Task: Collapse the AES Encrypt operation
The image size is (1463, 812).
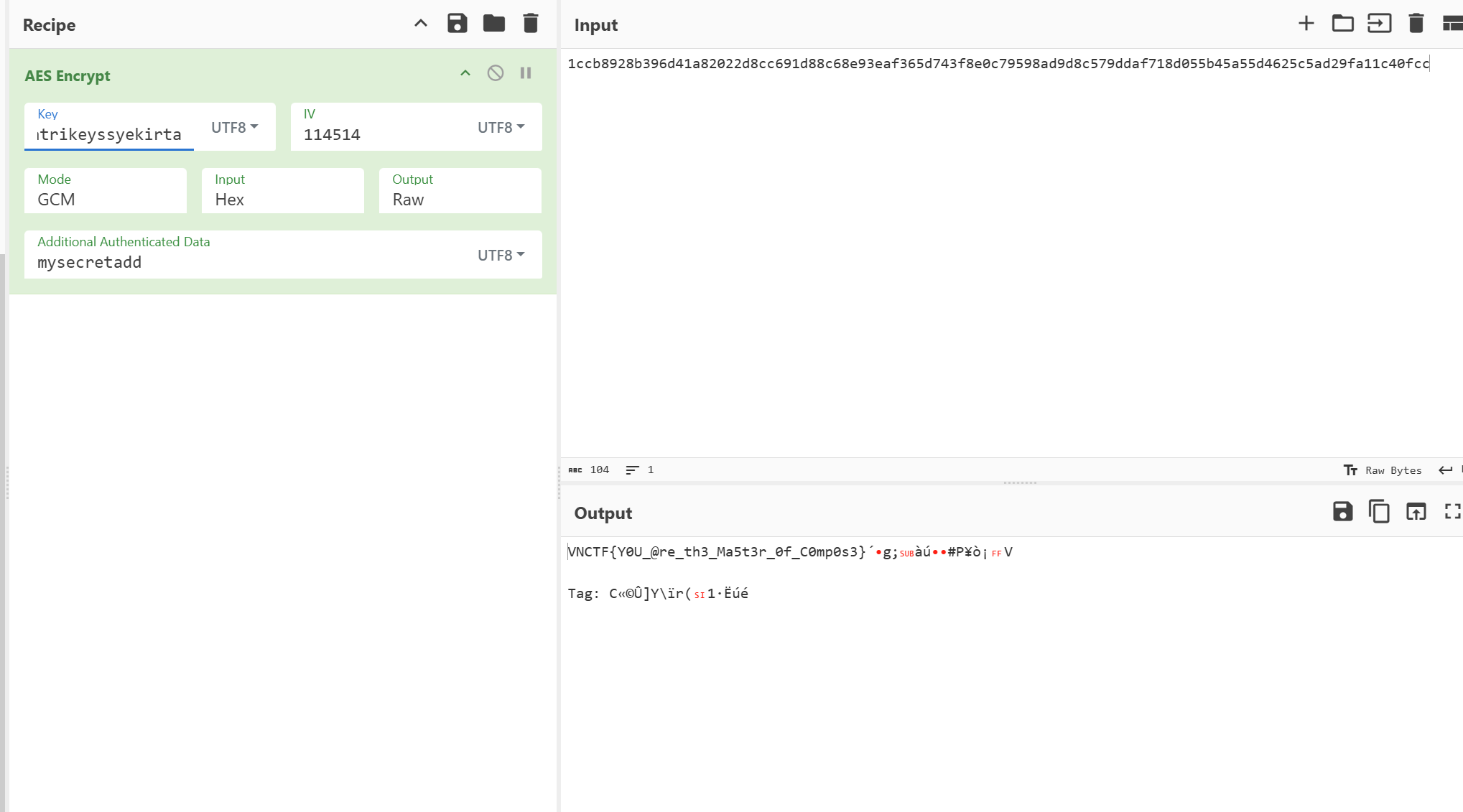Action: 465,73
